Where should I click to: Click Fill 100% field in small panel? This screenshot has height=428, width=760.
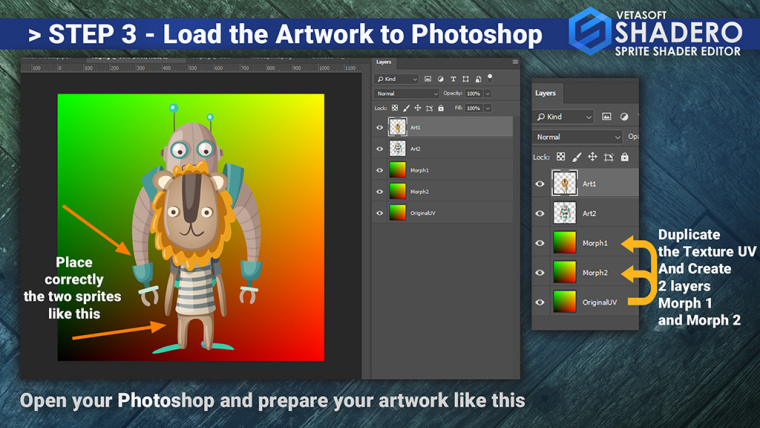474,108
